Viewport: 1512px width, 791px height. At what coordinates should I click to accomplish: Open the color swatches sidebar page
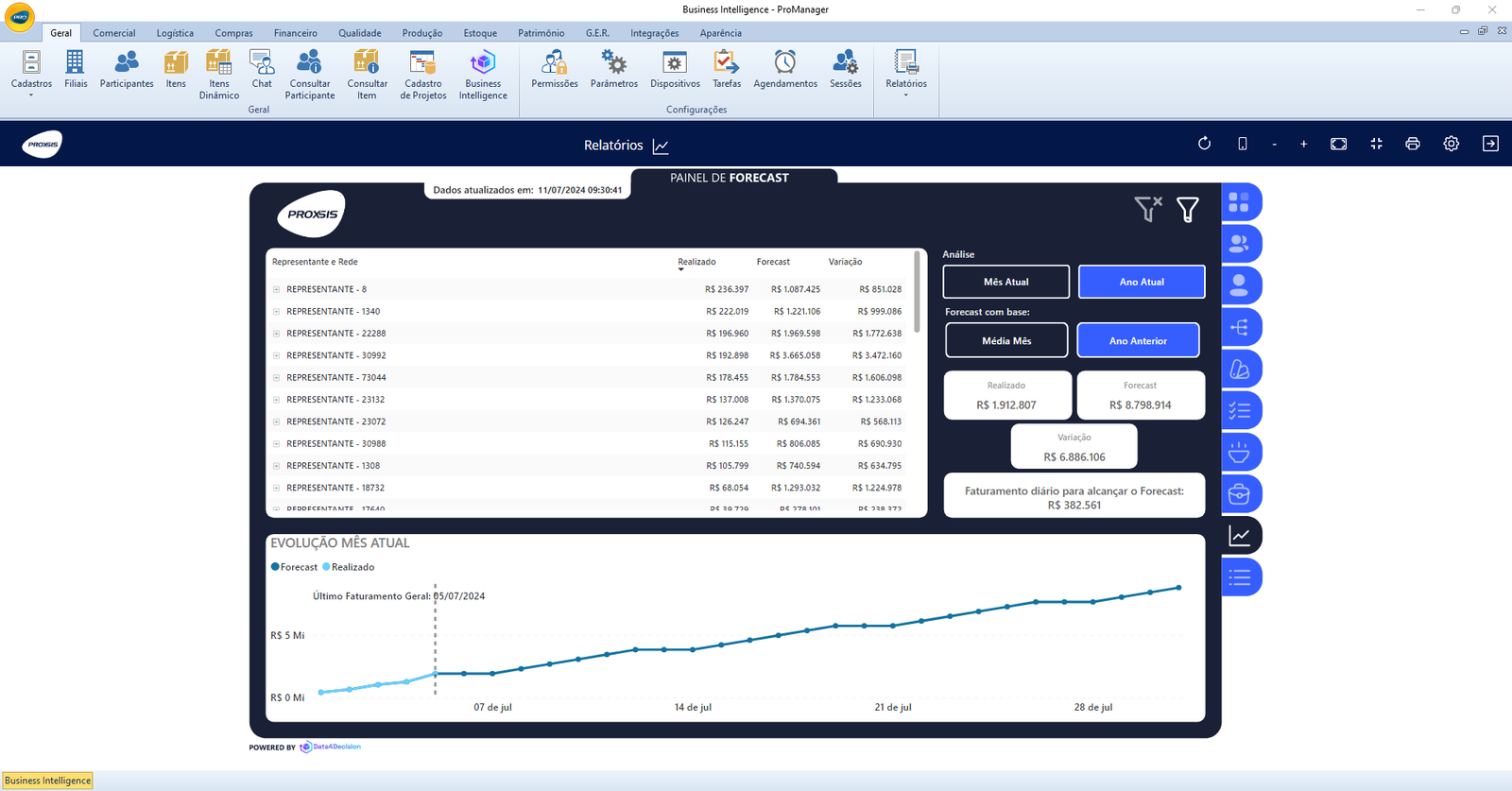coord(1241,369)
